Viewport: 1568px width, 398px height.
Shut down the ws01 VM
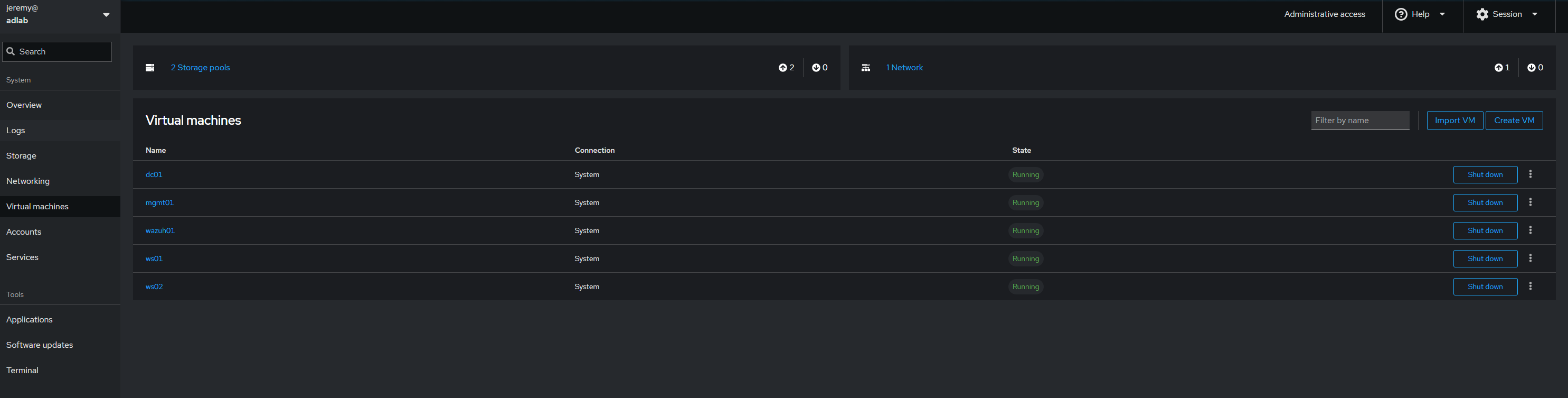click(x=1485, y=258)
